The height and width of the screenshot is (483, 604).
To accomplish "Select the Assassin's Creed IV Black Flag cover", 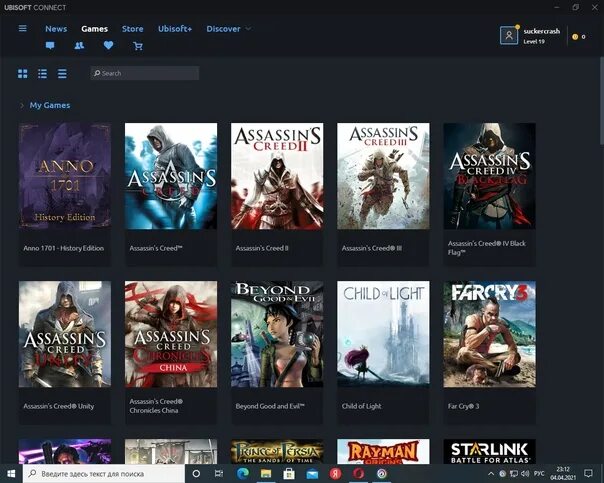I will point(490,176).
